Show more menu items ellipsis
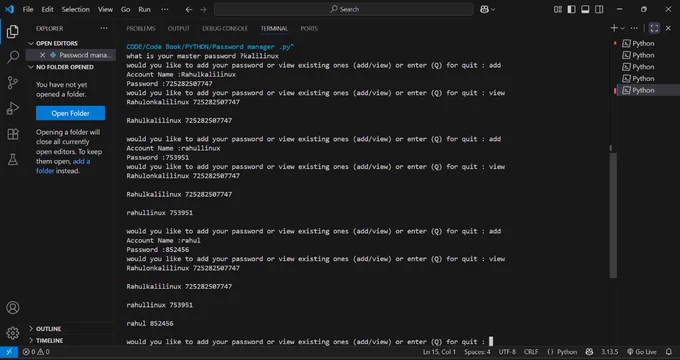 (165, 9)
